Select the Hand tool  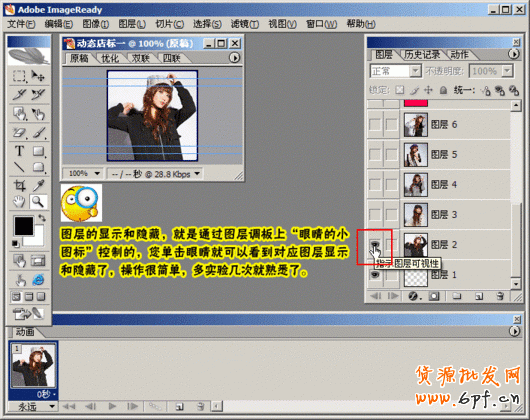[19, 202]
